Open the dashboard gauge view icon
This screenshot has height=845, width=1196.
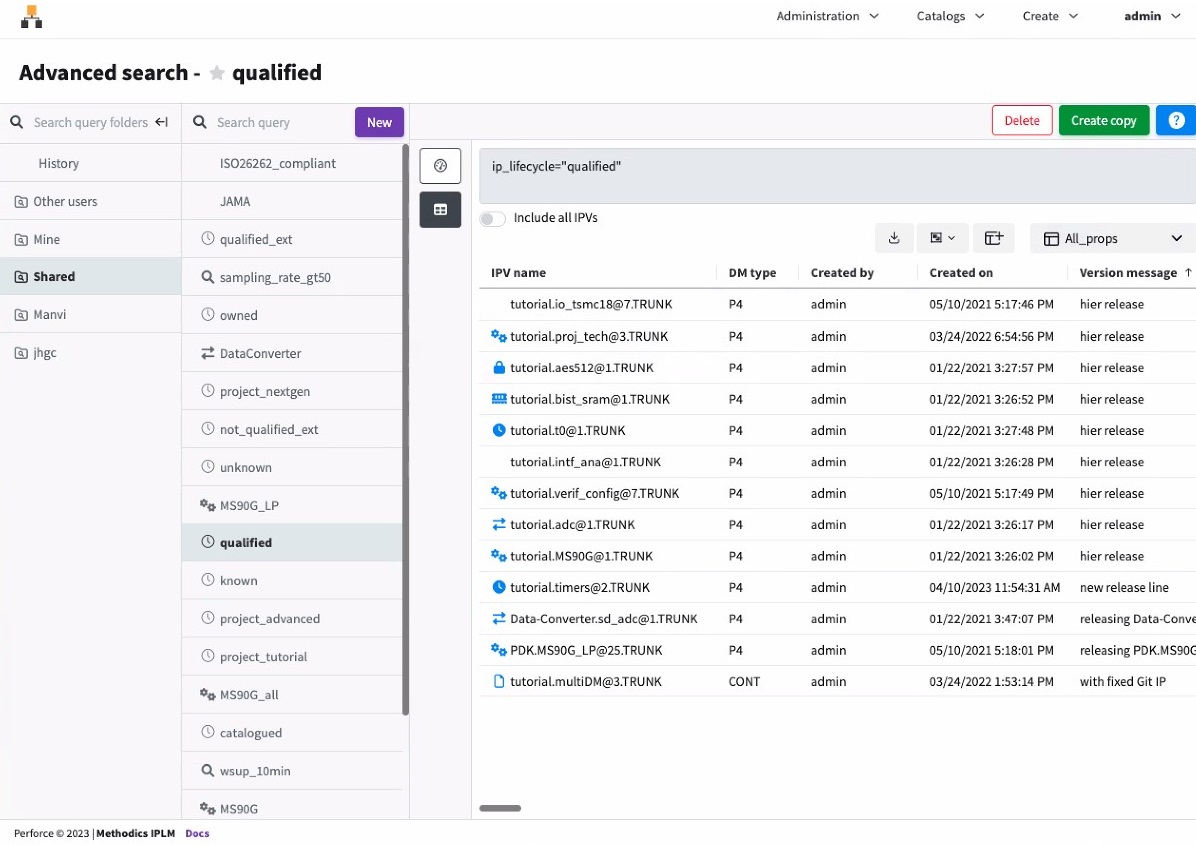pyautogui.click(x=440, y=165)
